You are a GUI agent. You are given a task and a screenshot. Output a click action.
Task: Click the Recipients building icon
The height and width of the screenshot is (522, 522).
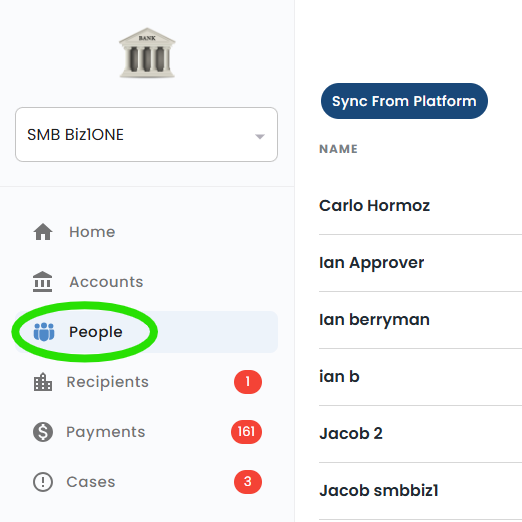(43, 382)
